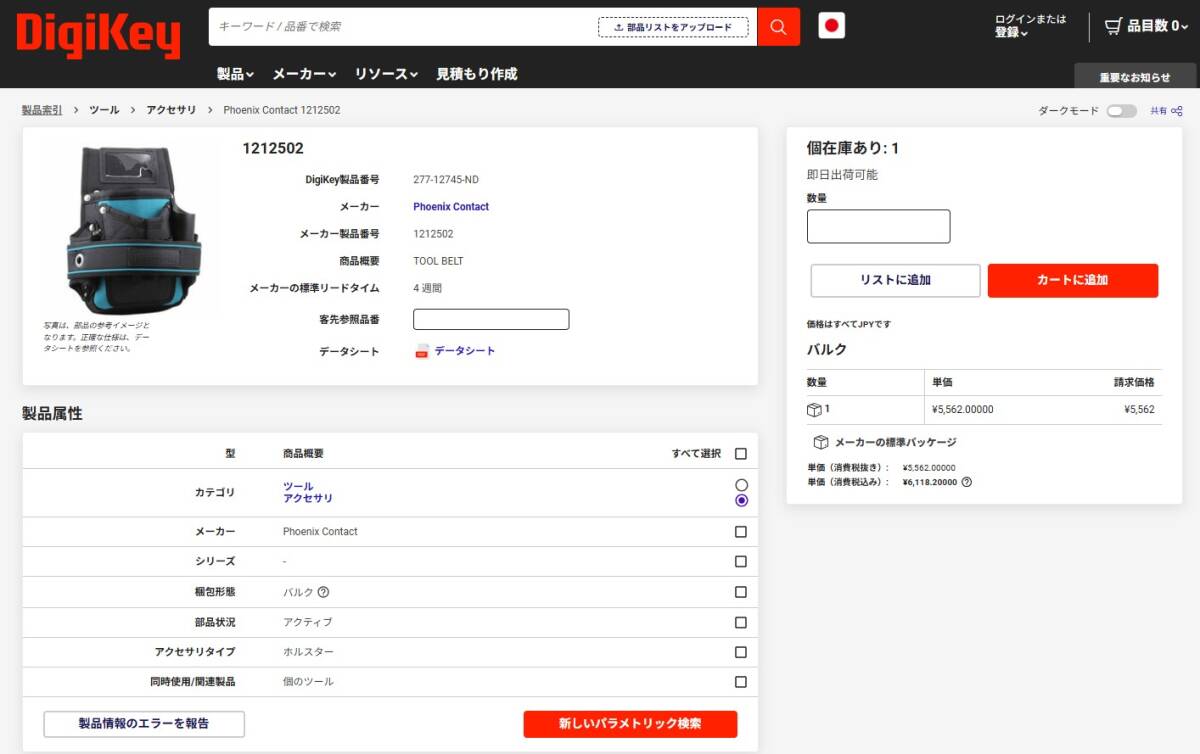Click the help icon beside tax-included price
The height and width of the screenshot is (754, 1200).
click(x=966, y=482)
